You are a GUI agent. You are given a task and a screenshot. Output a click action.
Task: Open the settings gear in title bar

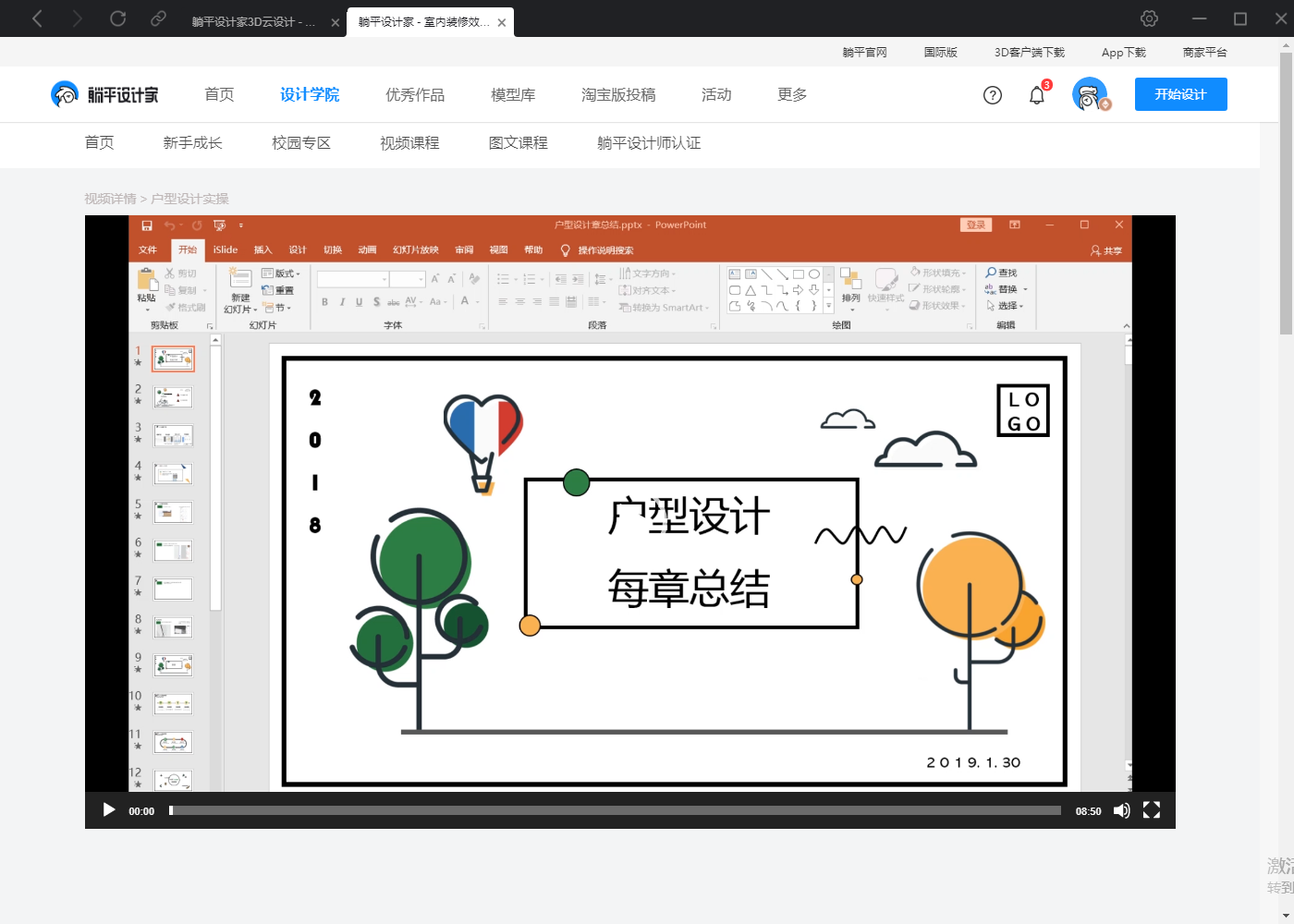(1149, 18)
